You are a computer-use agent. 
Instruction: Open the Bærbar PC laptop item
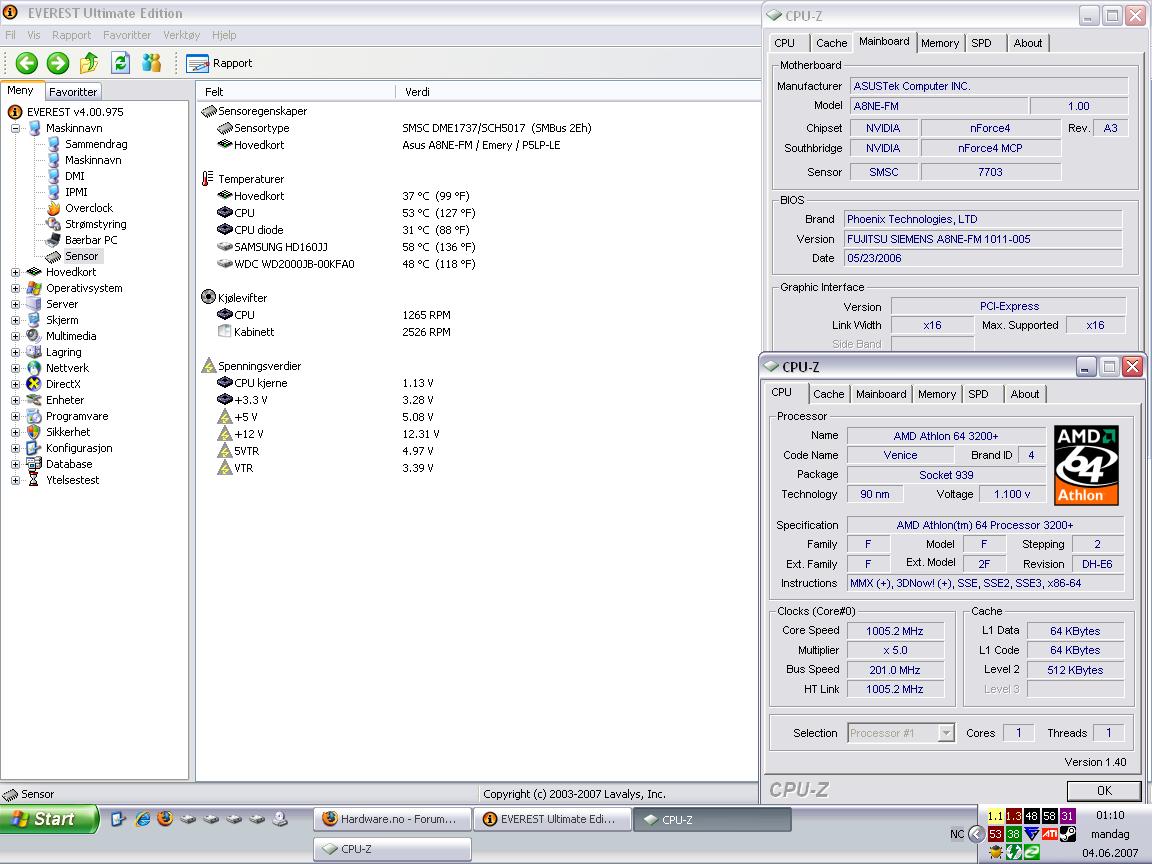click(91, 240)
